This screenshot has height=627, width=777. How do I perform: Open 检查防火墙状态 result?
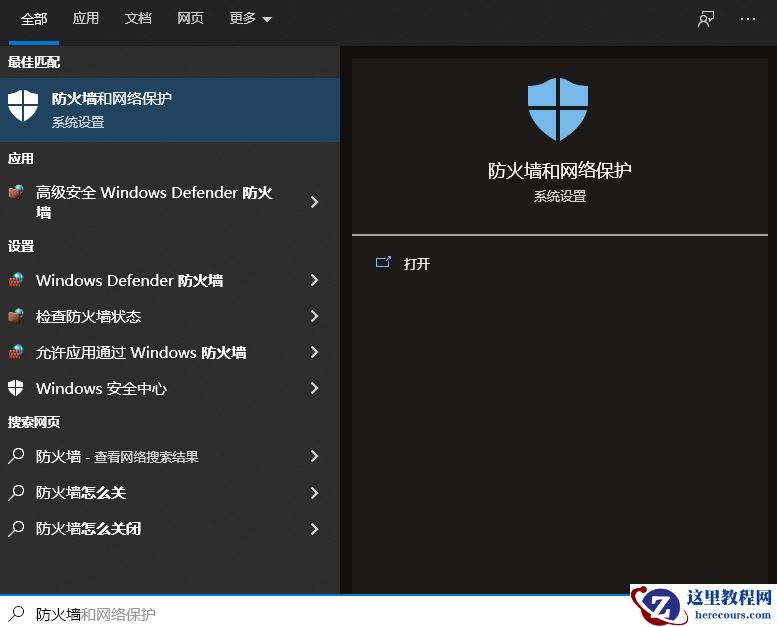point(170,317)
